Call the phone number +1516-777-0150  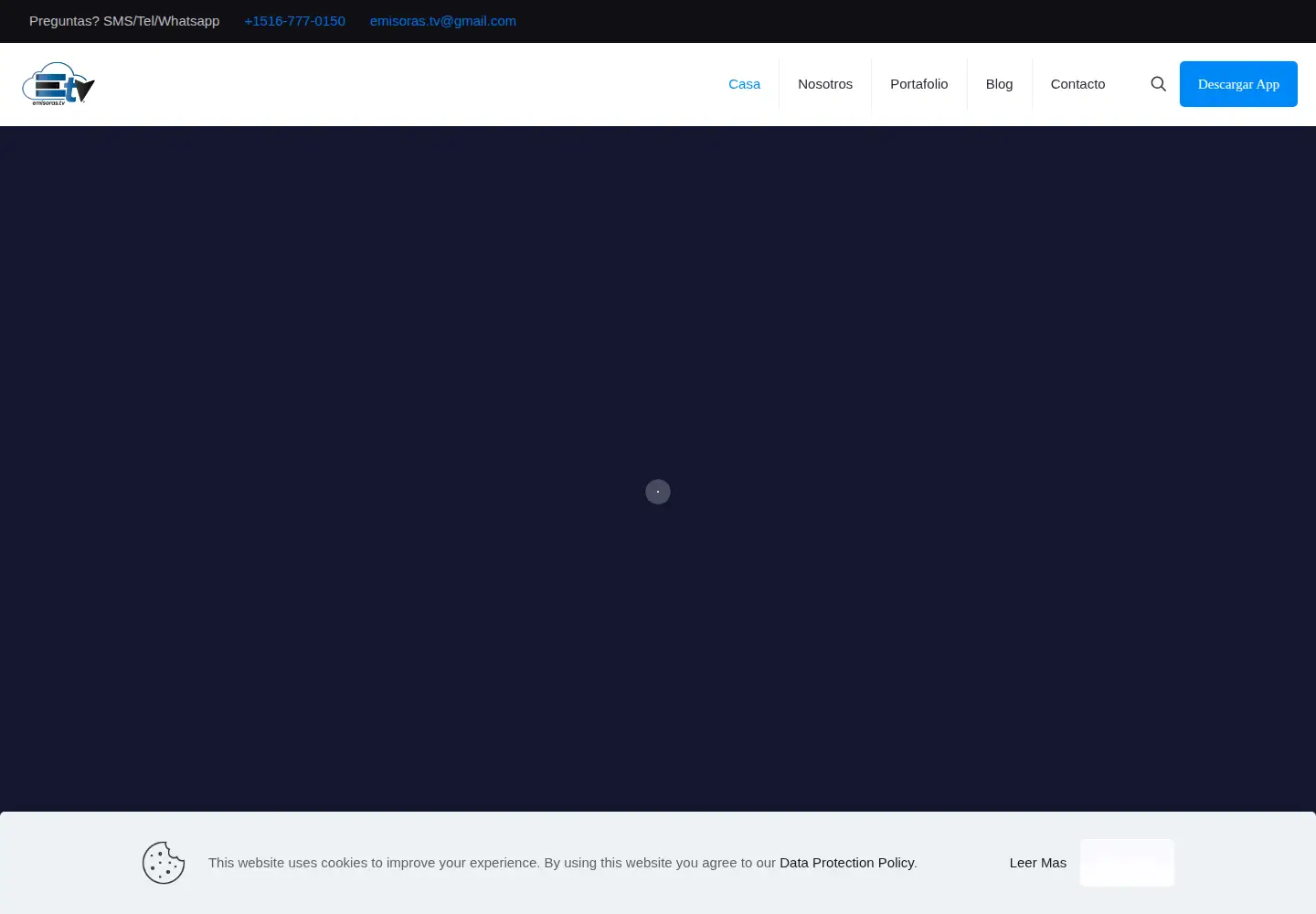click(x=294, y=21)
